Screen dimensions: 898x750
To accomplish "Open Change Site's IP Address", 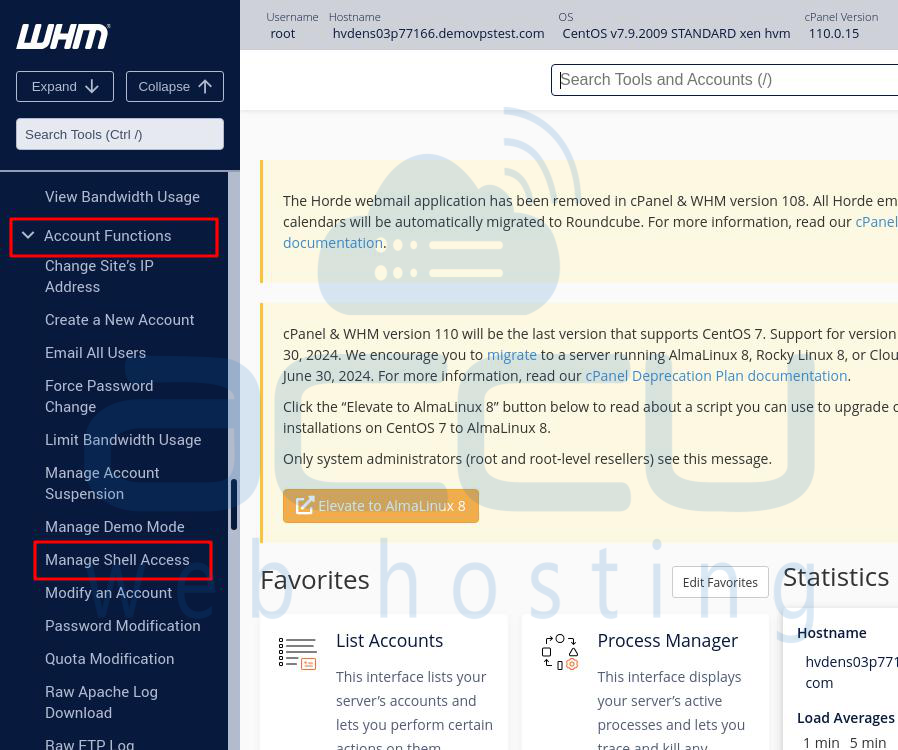I will click(x=99, y=277).
